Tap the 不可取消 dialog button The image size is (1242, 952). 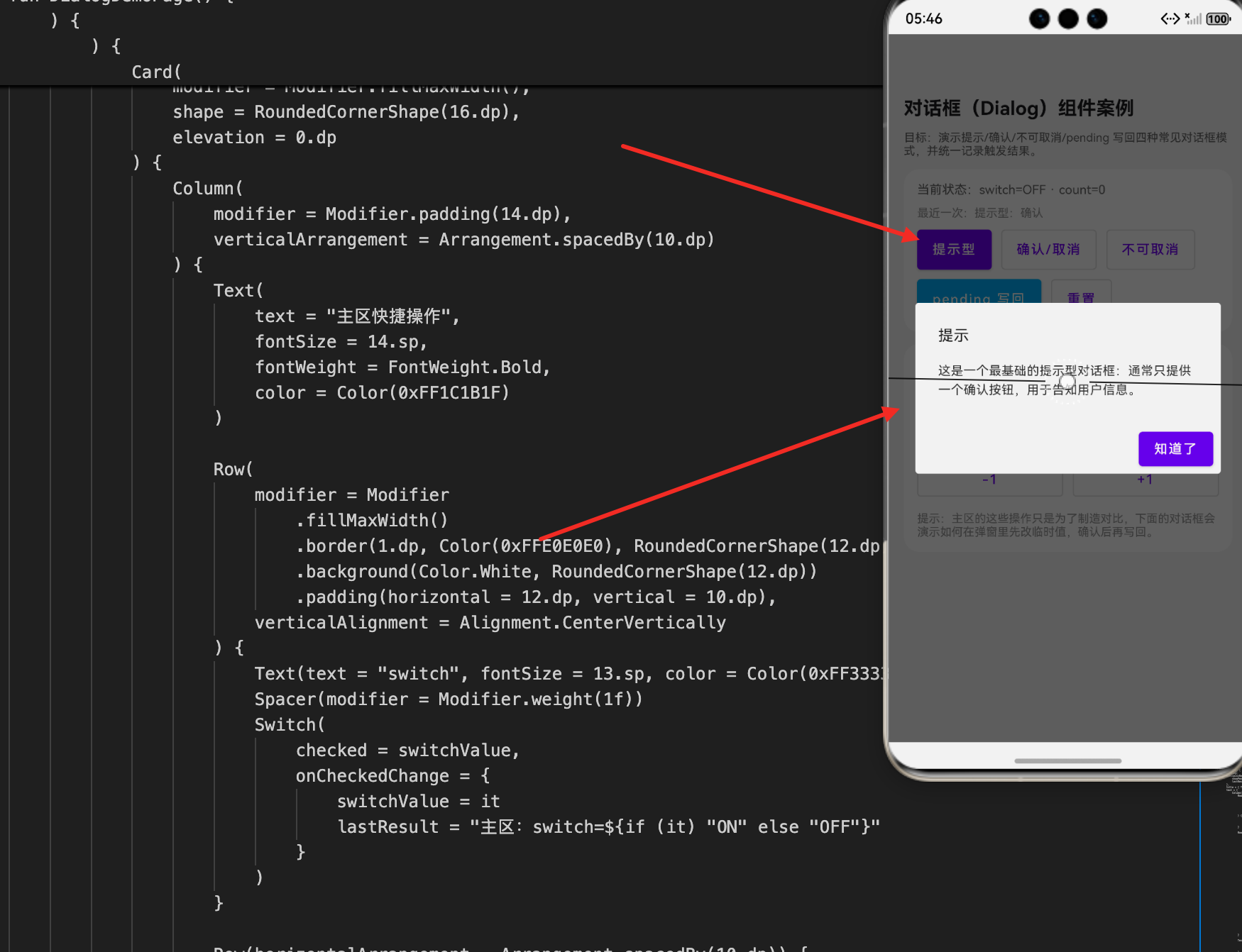1150,249
